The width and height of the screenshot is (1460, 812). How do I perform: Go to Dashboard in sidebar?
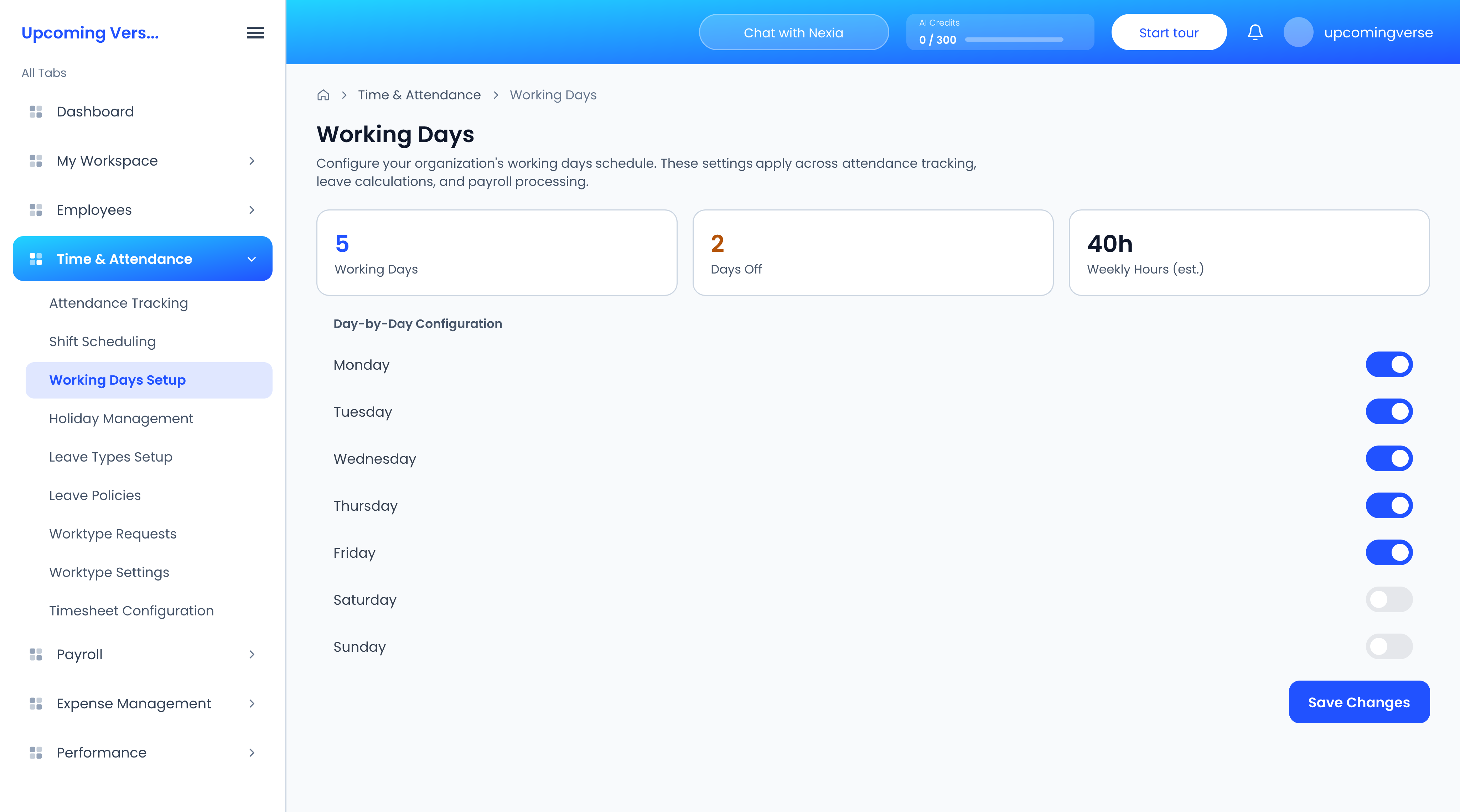pyautogui.click(x=142, y=111)
